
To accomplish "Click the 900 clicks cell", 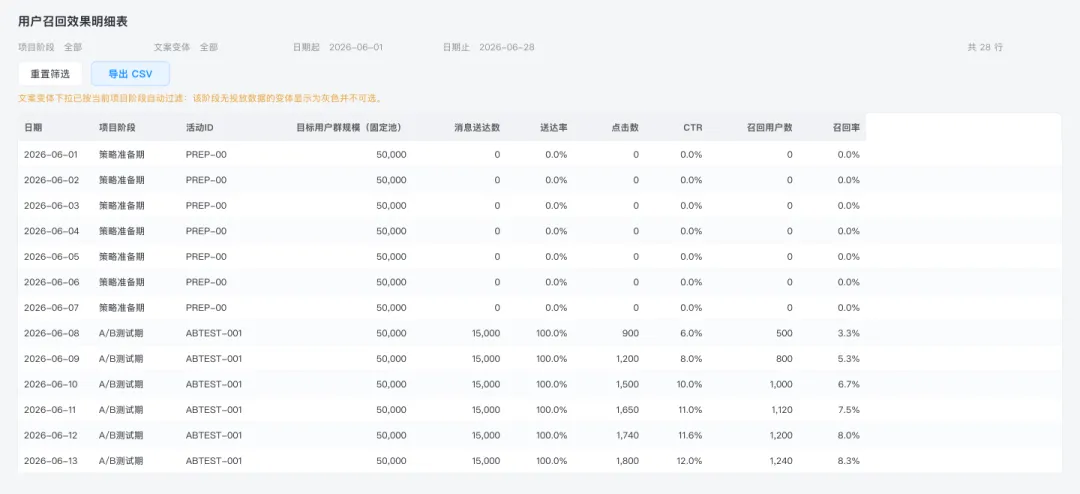I will (x=630, y=333).
